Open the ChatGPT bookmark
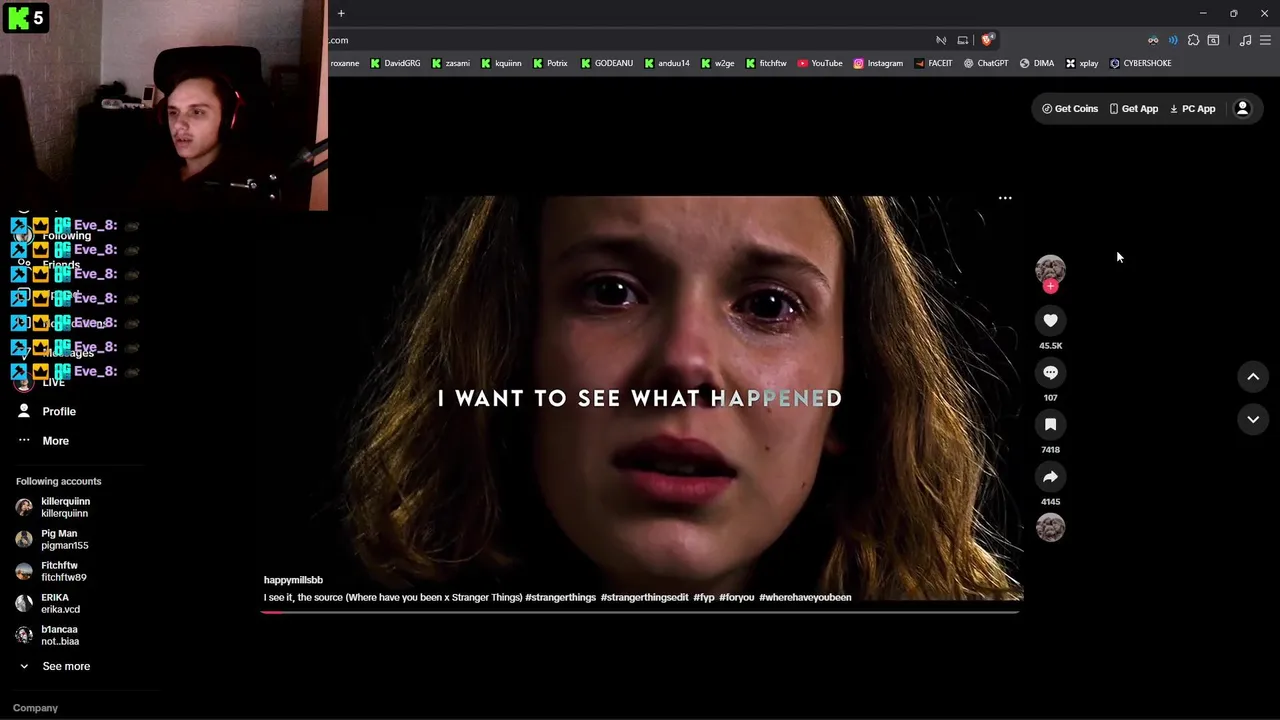Image resolution: width=1280 pixels, height=720 pixels. coord(986,63)
